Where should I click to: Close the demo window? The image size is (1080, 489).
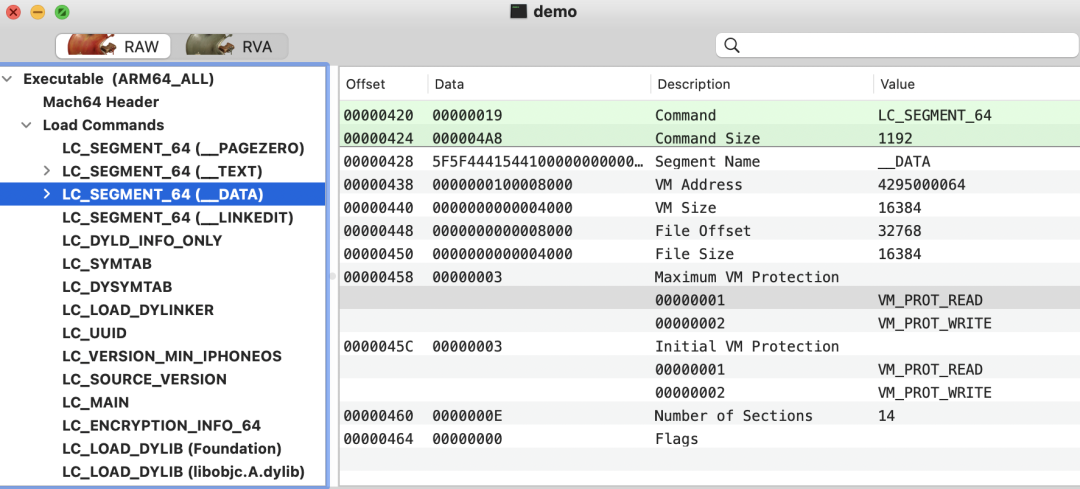tap(13, 12)
